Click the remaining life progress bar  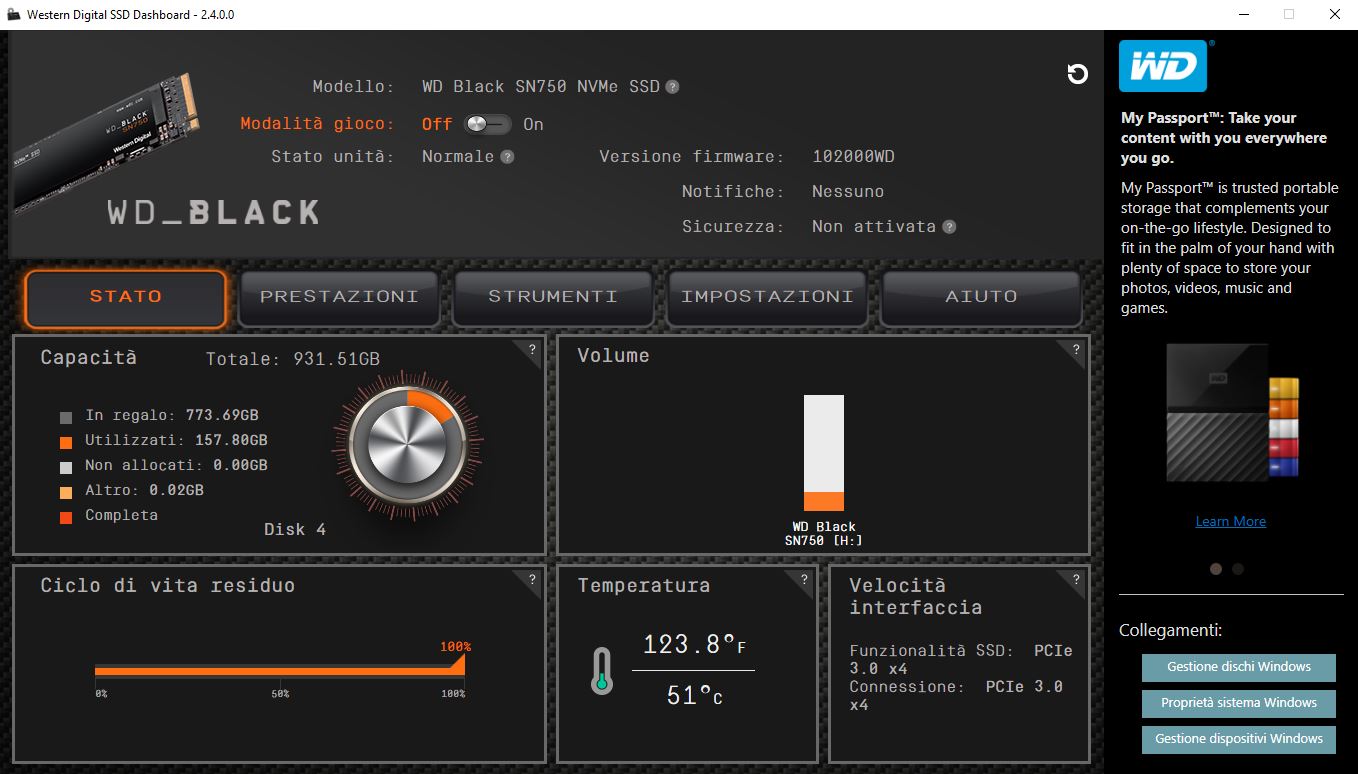click(280, 669)
